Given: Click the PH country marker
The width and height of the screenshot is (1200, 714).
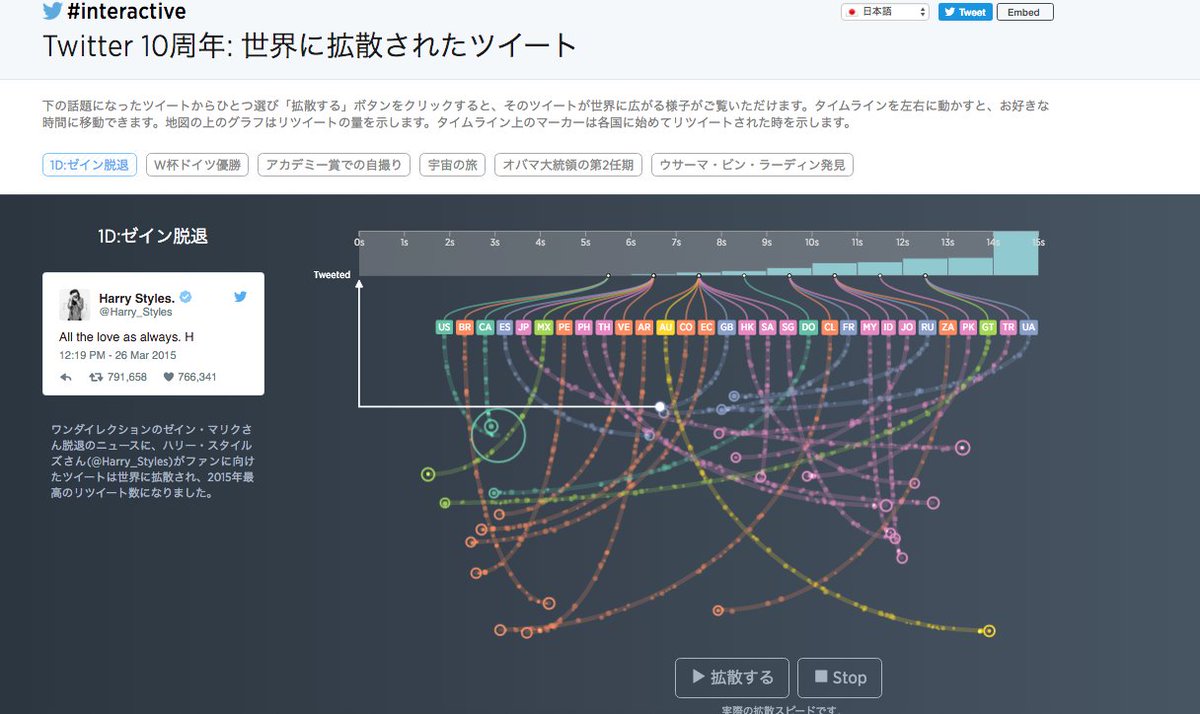Looking at the screenshot, I should [x=584, y=327].
